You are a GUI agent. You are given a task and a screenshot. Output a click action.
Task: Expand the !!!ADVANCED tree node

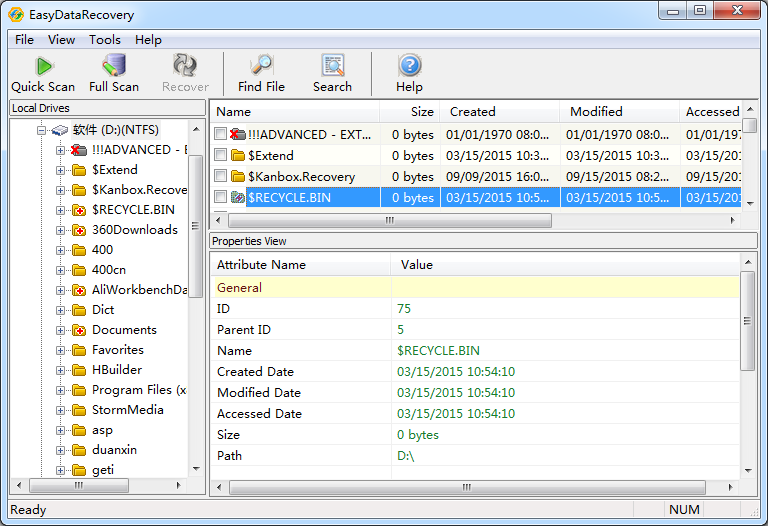(60, 150)
